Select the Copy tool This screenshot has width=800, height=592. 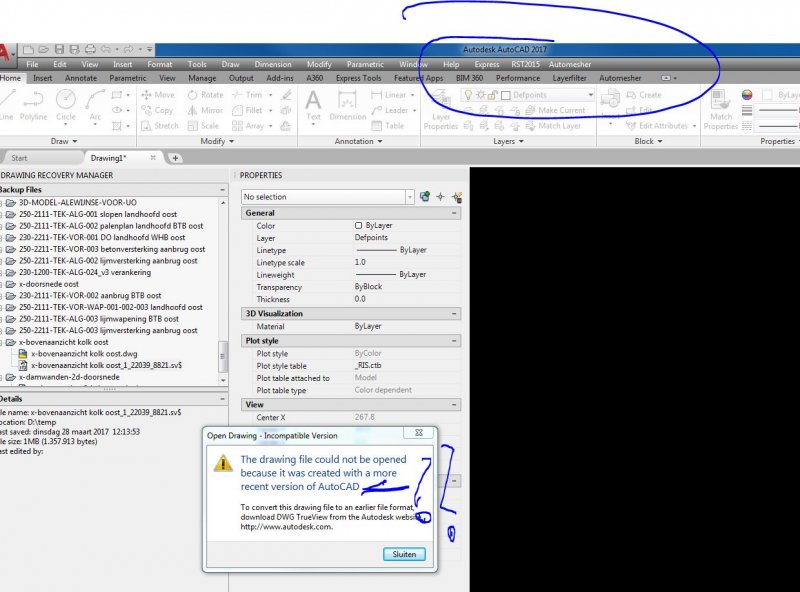pos(158,110)
